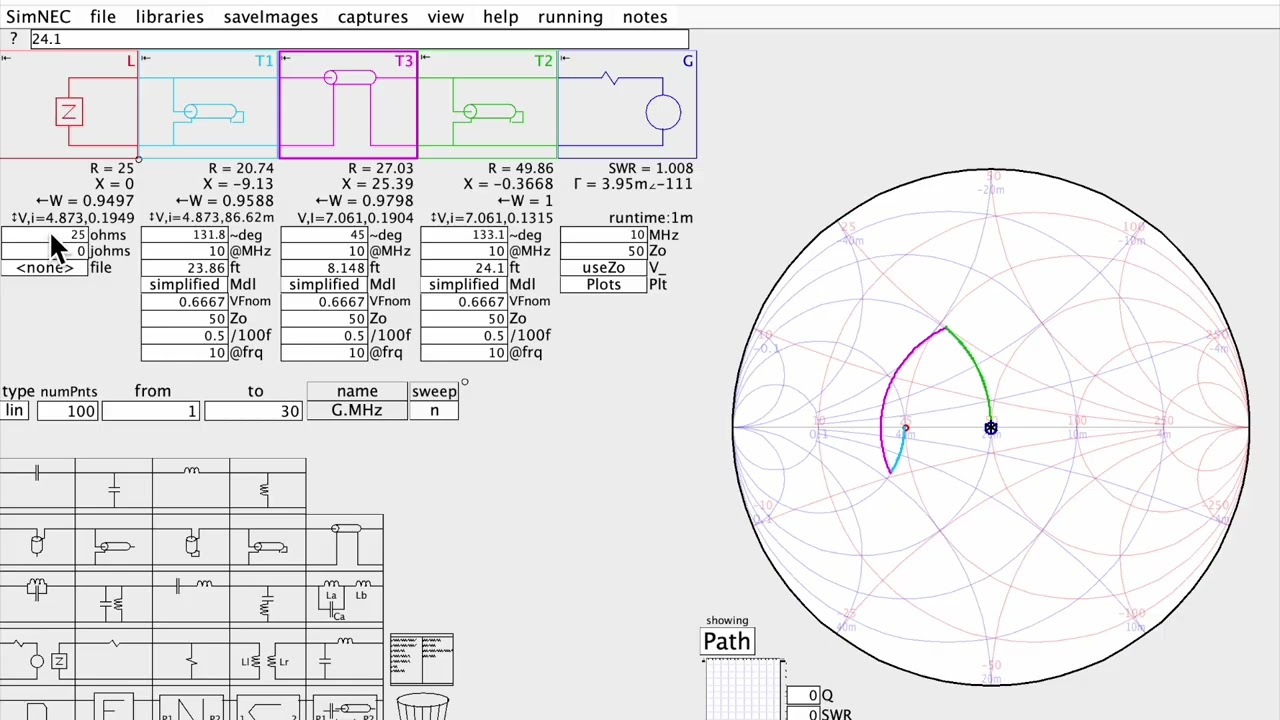The height and width of the screenshot is (720, 1280).
Task: Click the mini plot thumbnail below Path
Action: coord(744,691)
